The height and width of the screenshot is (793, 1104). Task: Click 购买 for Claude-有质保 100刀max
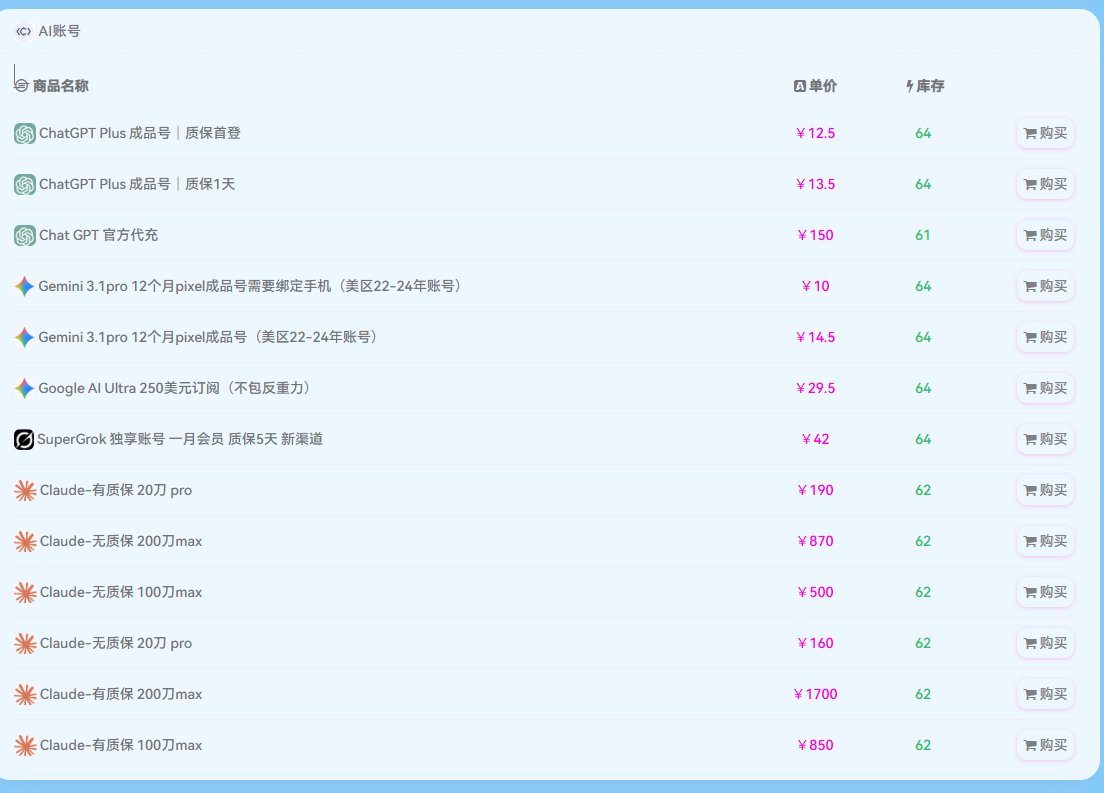coord(1045,745)
